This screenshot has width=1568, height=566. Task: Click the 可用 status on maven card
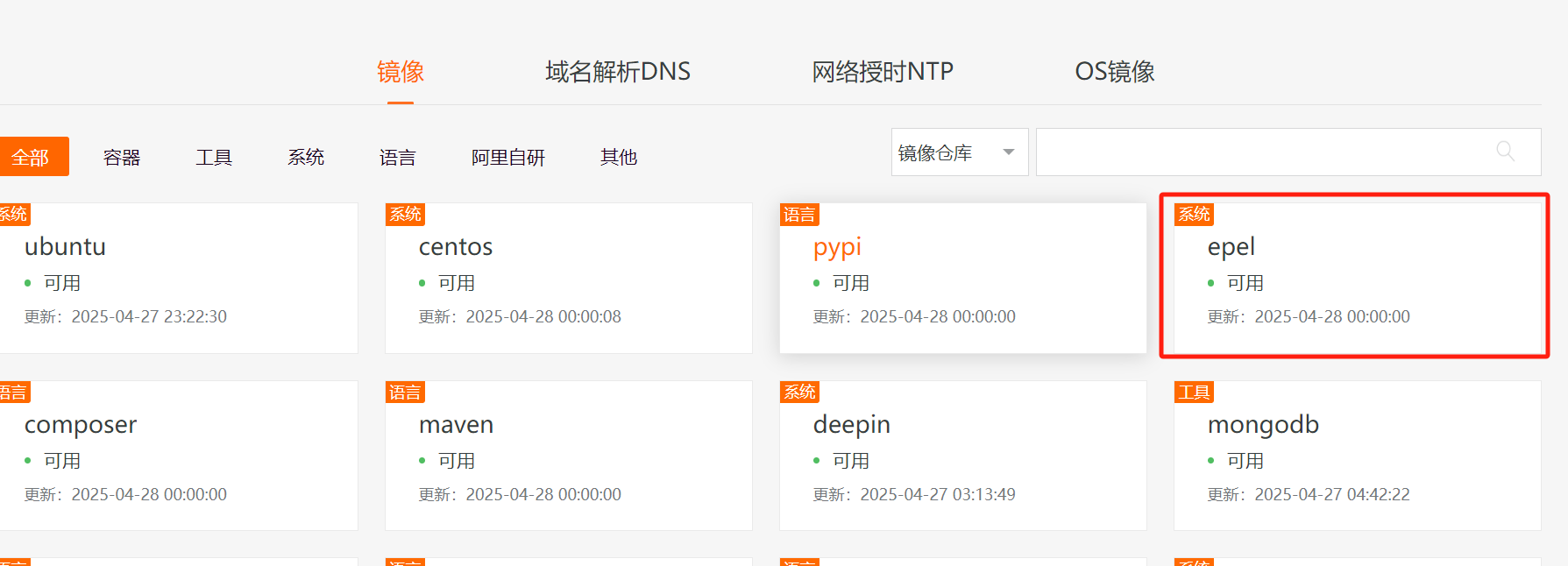point(457,461)
